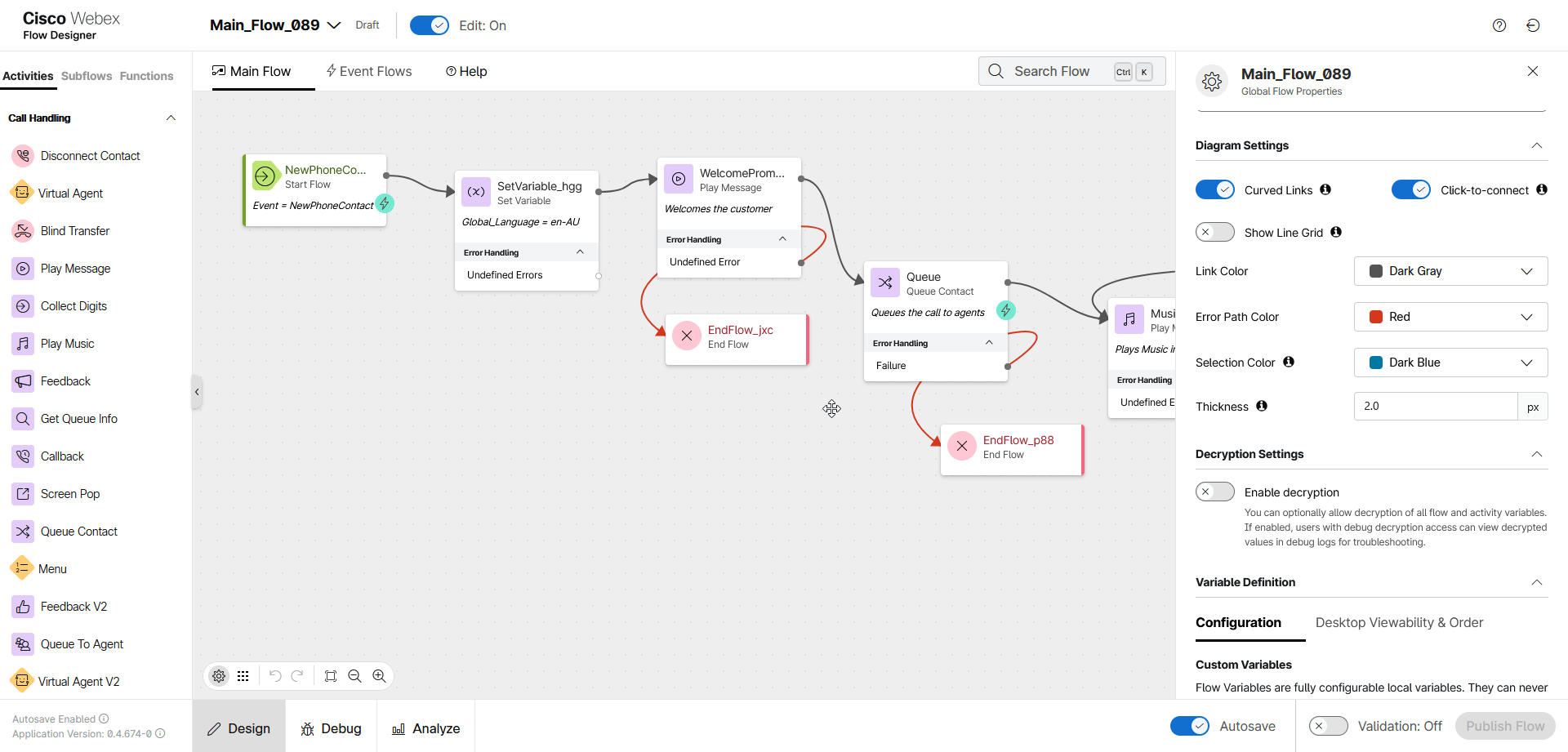Open the Main_Flow_089 name dropdown
Screen dimensions: 1568x752
334,25
